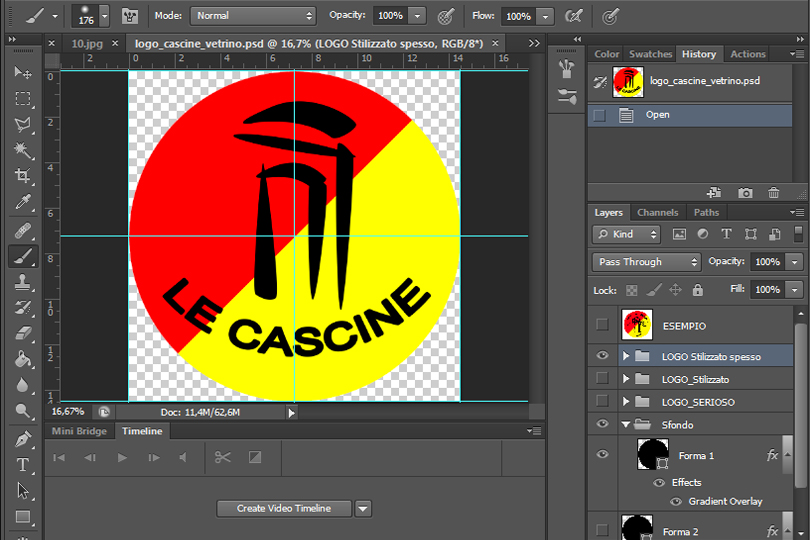Select the Magic Wand tool

(22, 150)
